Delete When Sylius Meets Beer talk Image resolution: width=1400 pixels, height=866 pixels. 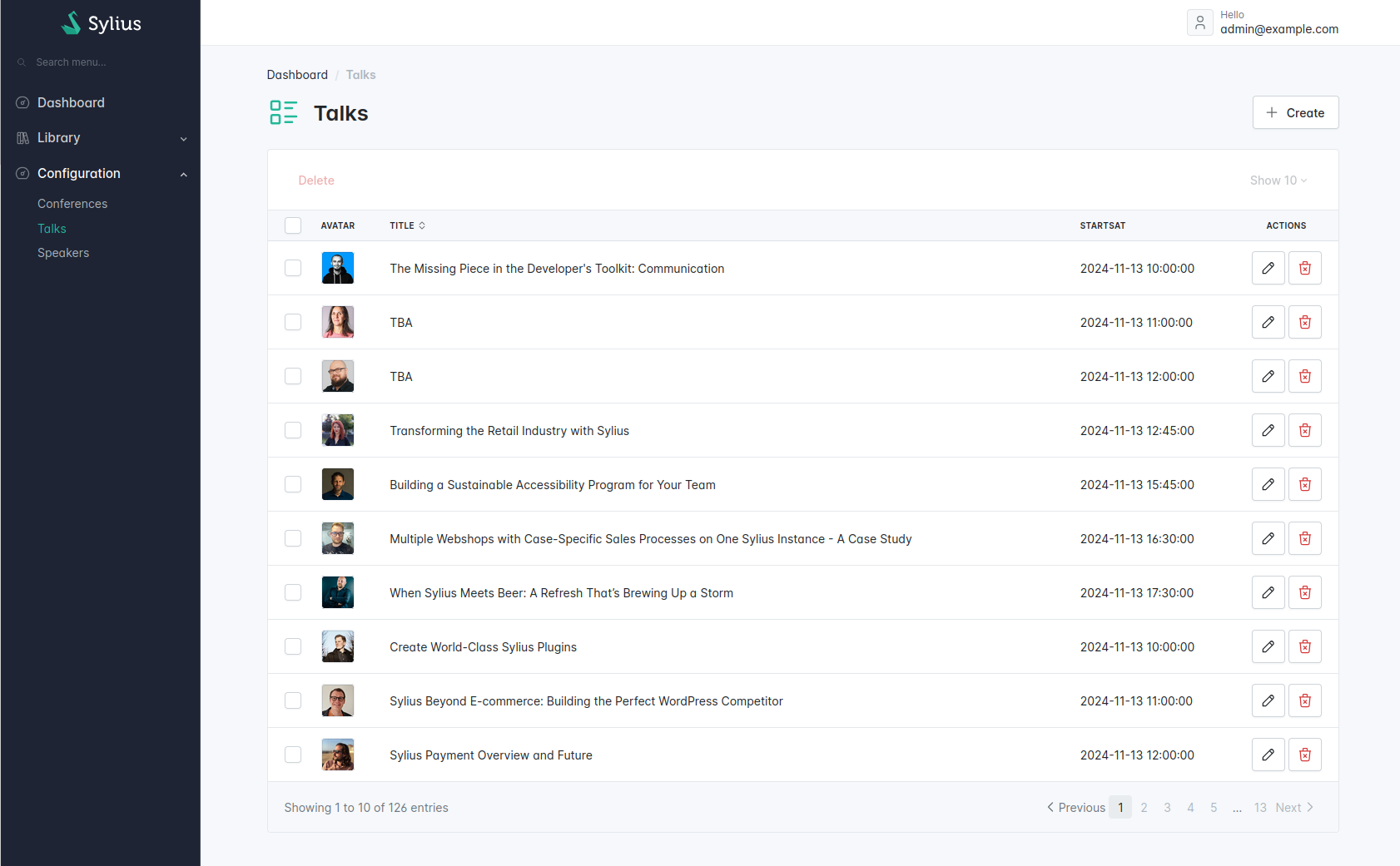(1304, 592)
